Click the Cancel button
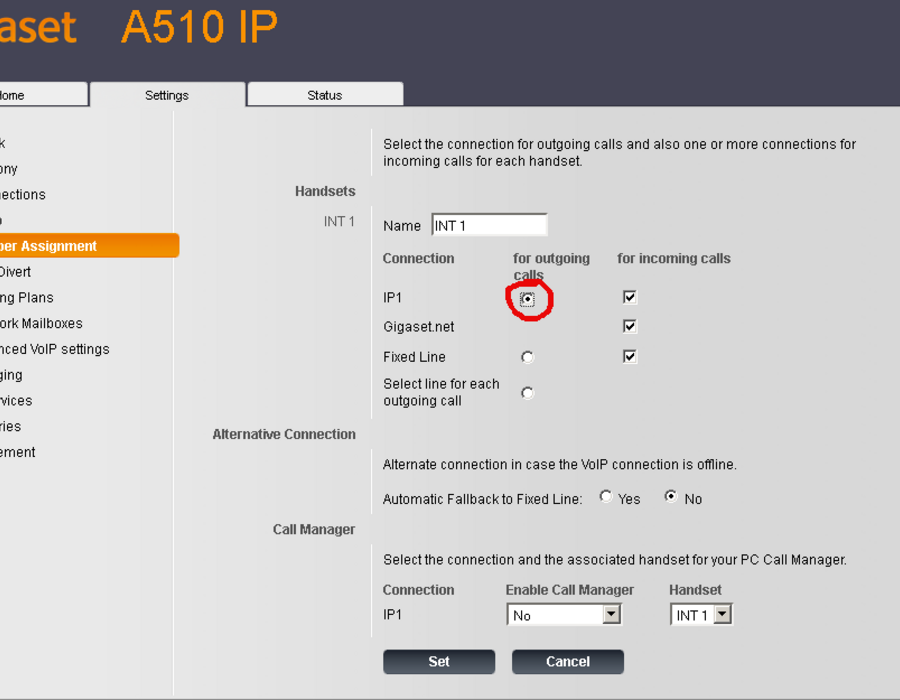The image size is (900, 700). point(568,662)
